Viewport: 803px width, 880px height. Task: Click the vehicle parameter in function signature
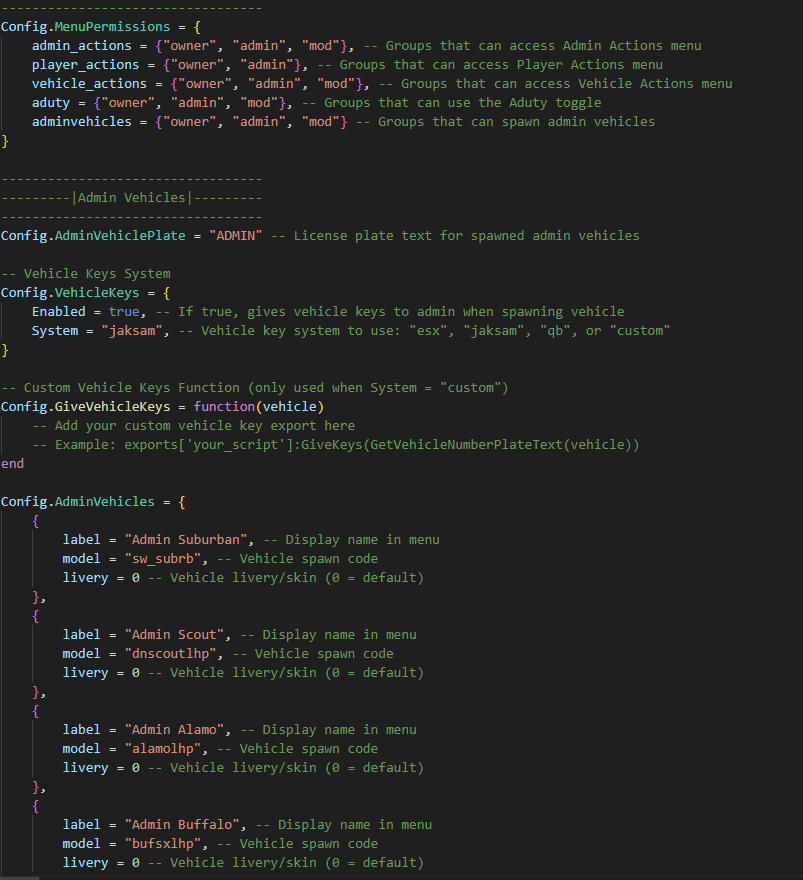[290, 407]
